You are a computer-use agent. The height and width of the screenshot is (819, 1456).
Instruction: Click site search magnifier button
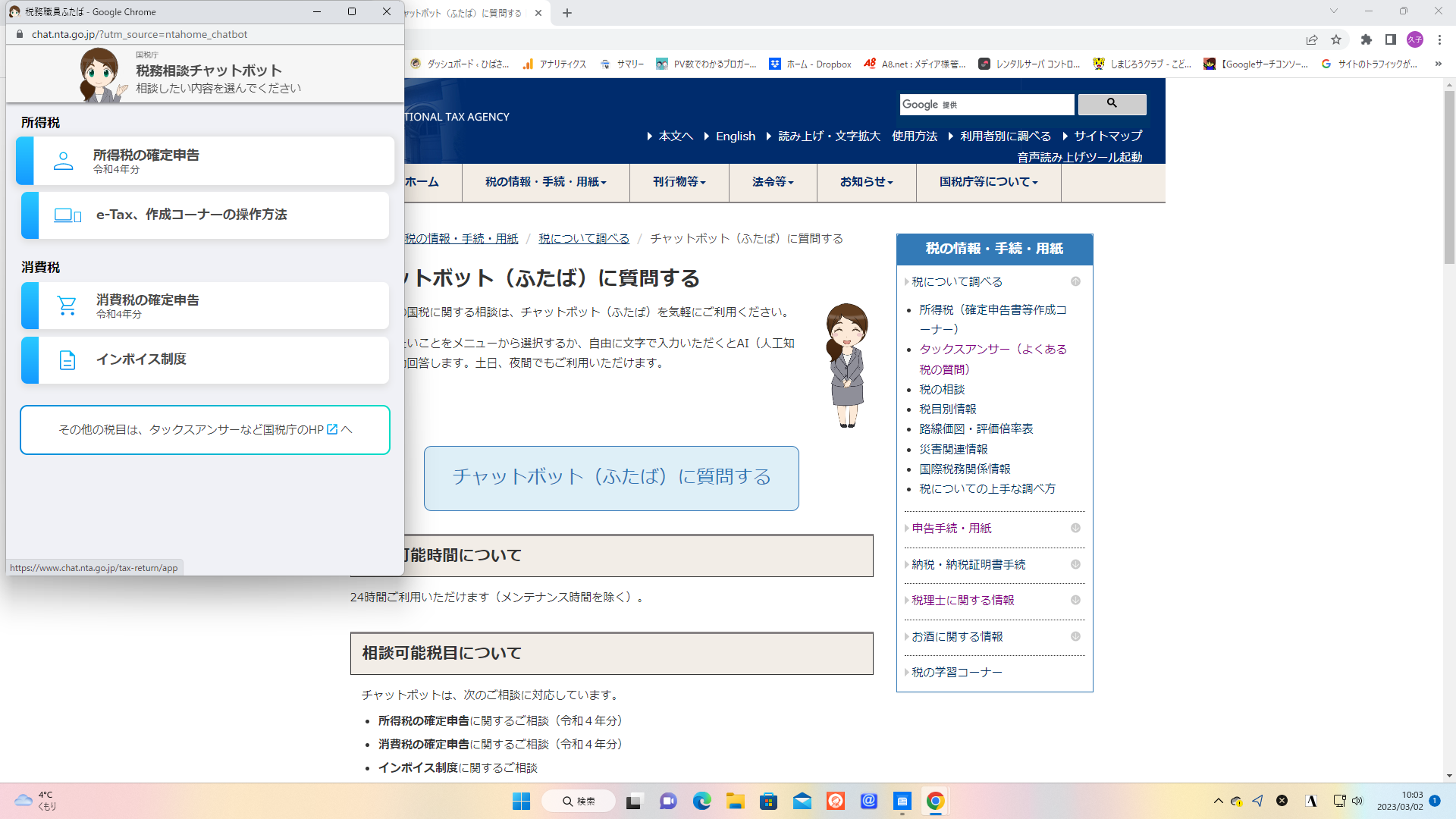(1112, 104)
